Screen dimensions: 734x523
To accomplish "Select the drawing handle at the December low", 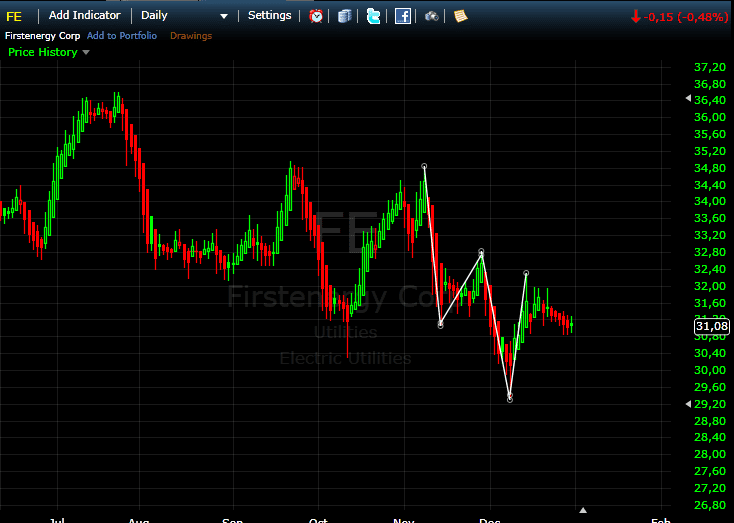I will coord(510,399).
